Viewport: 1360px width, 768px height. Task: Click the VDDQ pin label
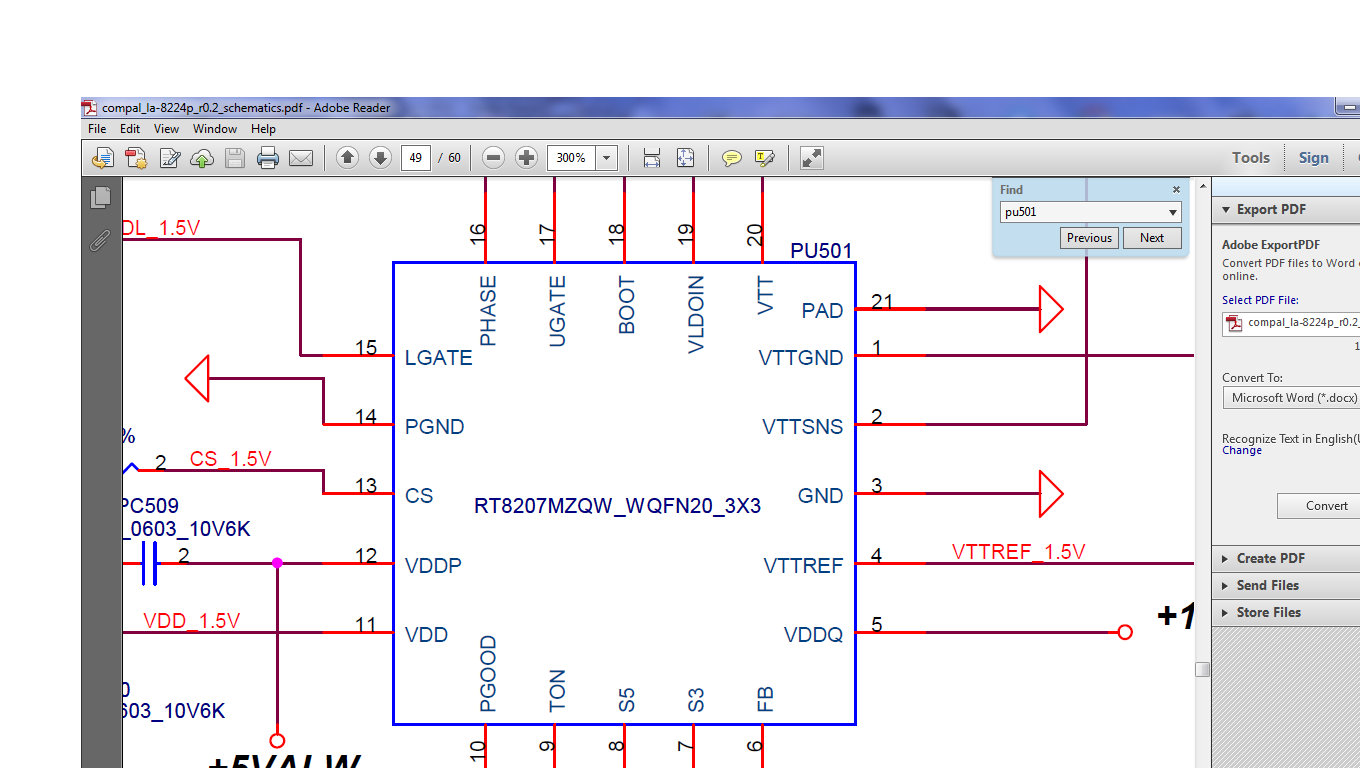point(813,635)
